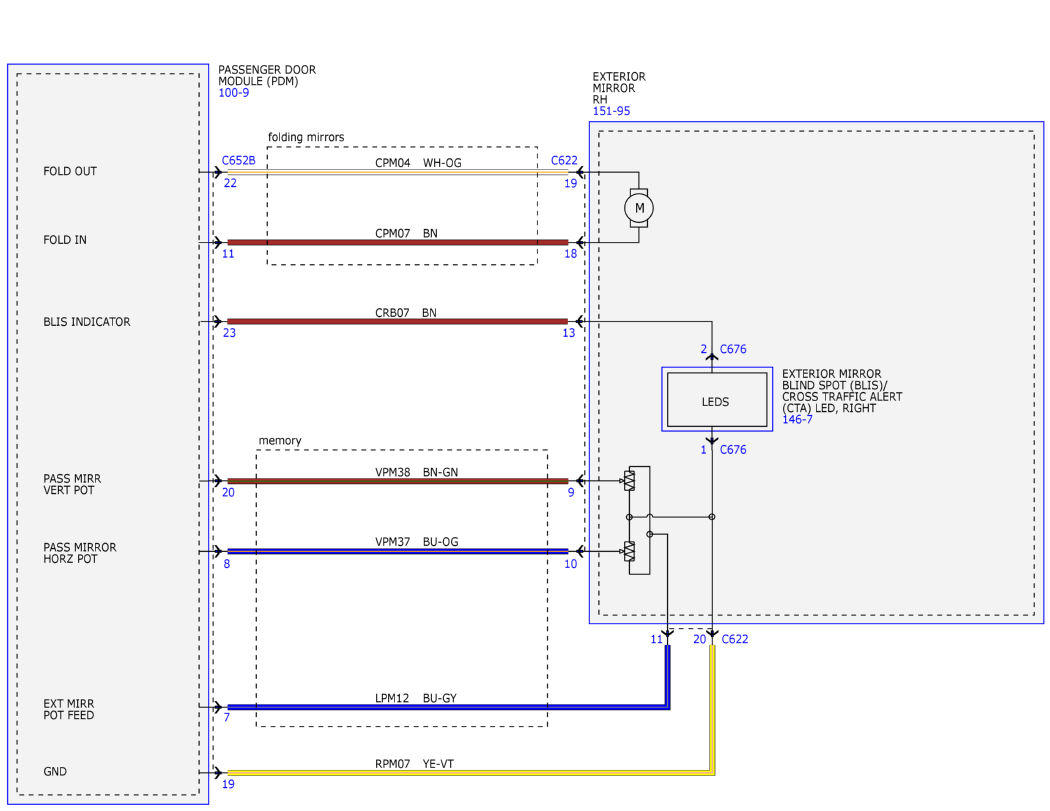Viewport: 1050px width, 811px height.
Task: Select connector C622 on the CPM04 wire end
Action: 564,161
